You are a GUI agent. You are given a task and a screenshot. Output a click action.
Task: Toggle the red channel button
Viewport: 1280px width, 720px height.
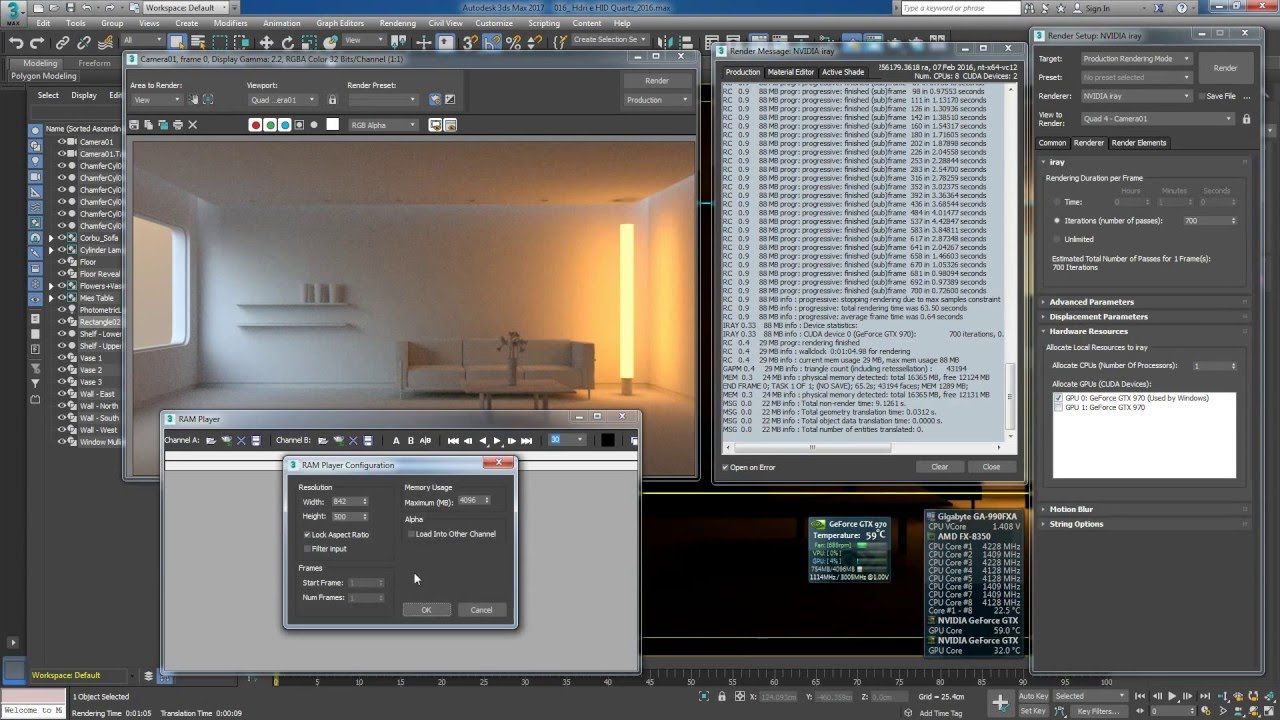[x=255, y=125]
